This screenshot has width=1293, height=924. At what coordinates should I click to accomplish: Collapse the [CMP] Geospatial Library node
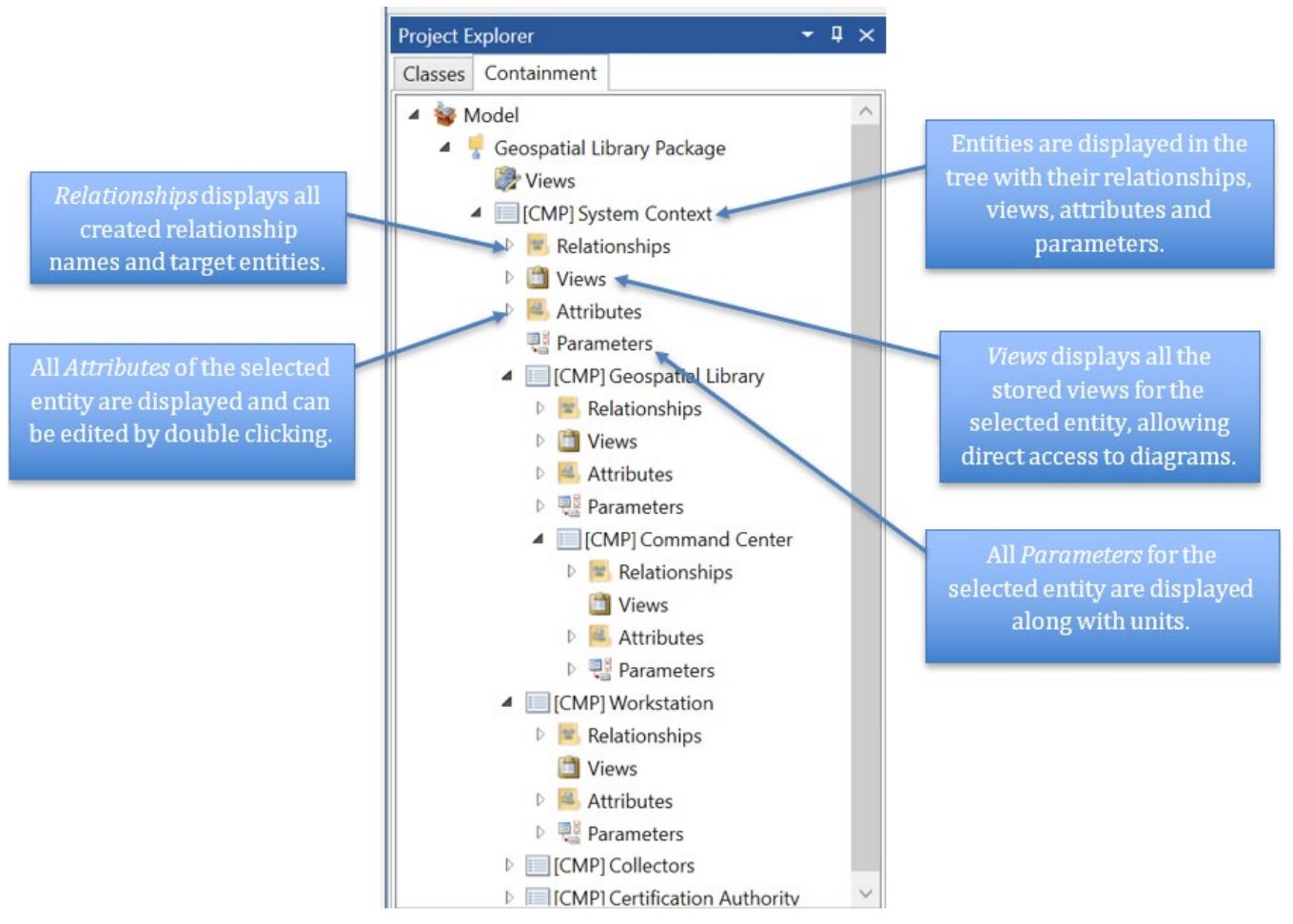click(x=507, y=377)
